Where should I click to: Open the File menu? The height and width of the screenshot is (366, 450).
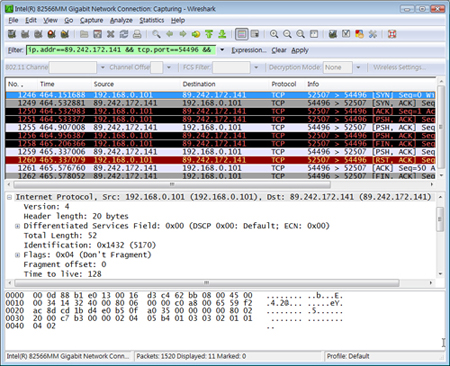point(13,20)
